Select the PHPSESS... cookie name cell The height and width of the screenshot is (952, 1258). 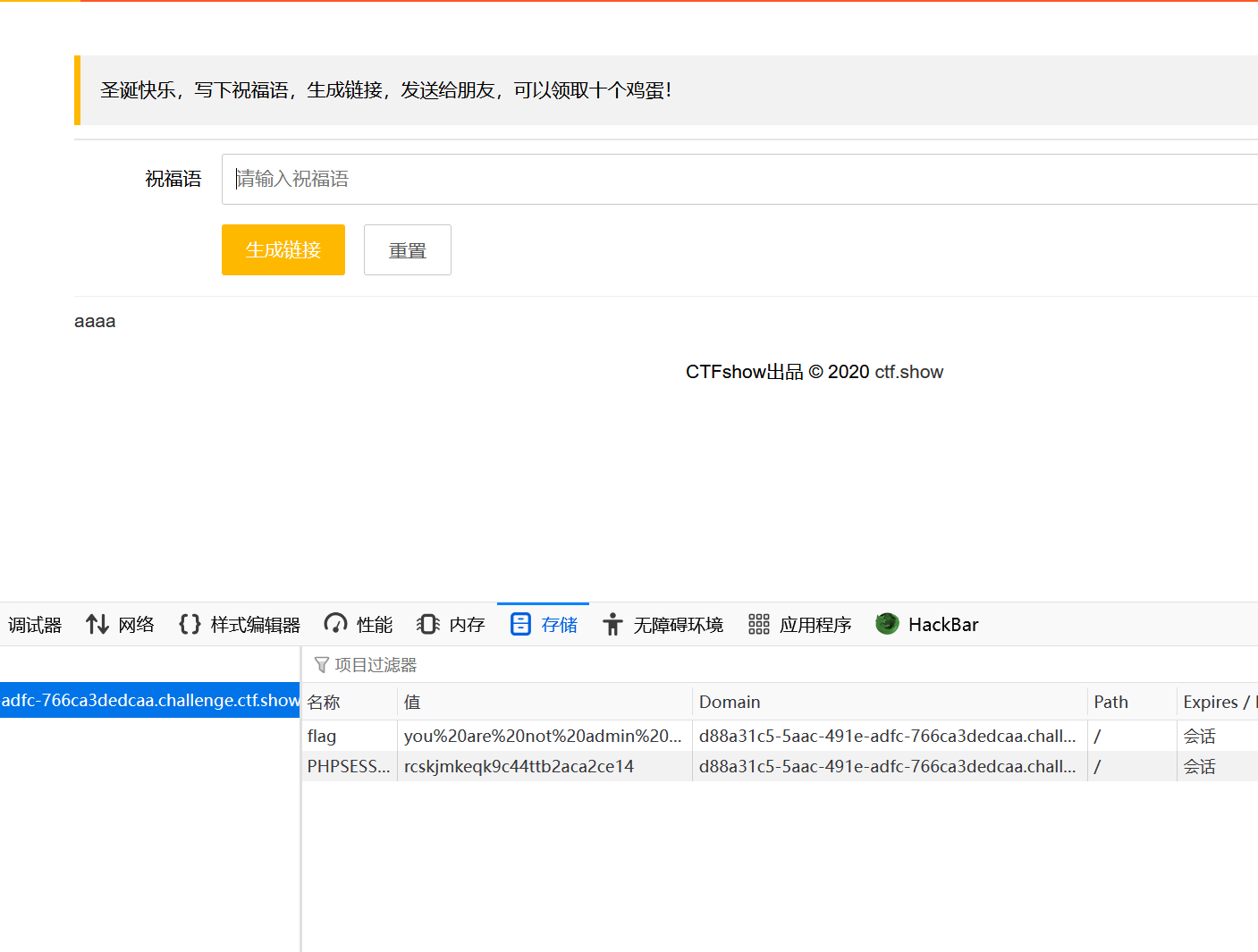click(349, 766)
